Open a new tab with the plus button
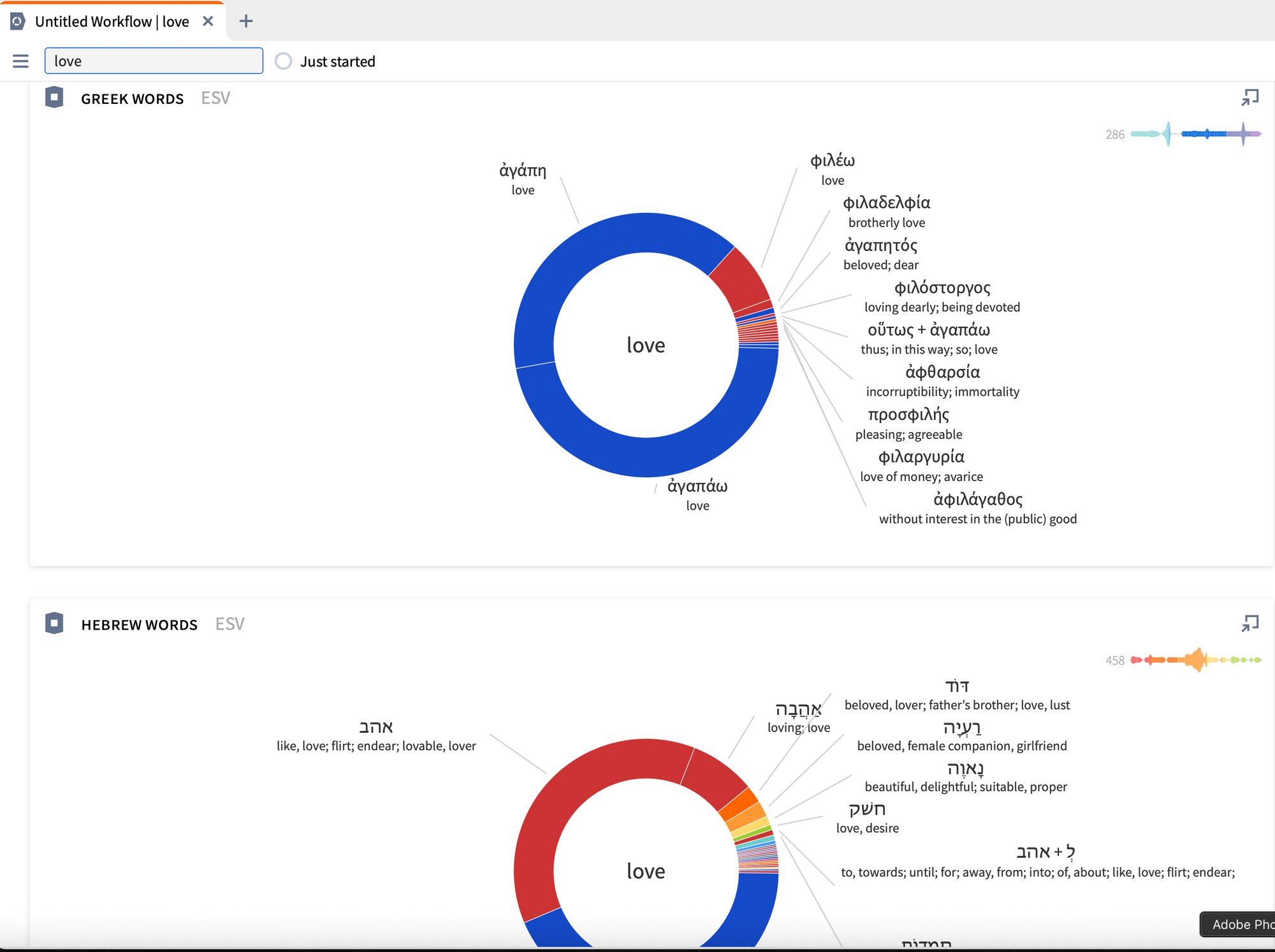Viewport: 1275px width, 952px height. pos(246,22)
